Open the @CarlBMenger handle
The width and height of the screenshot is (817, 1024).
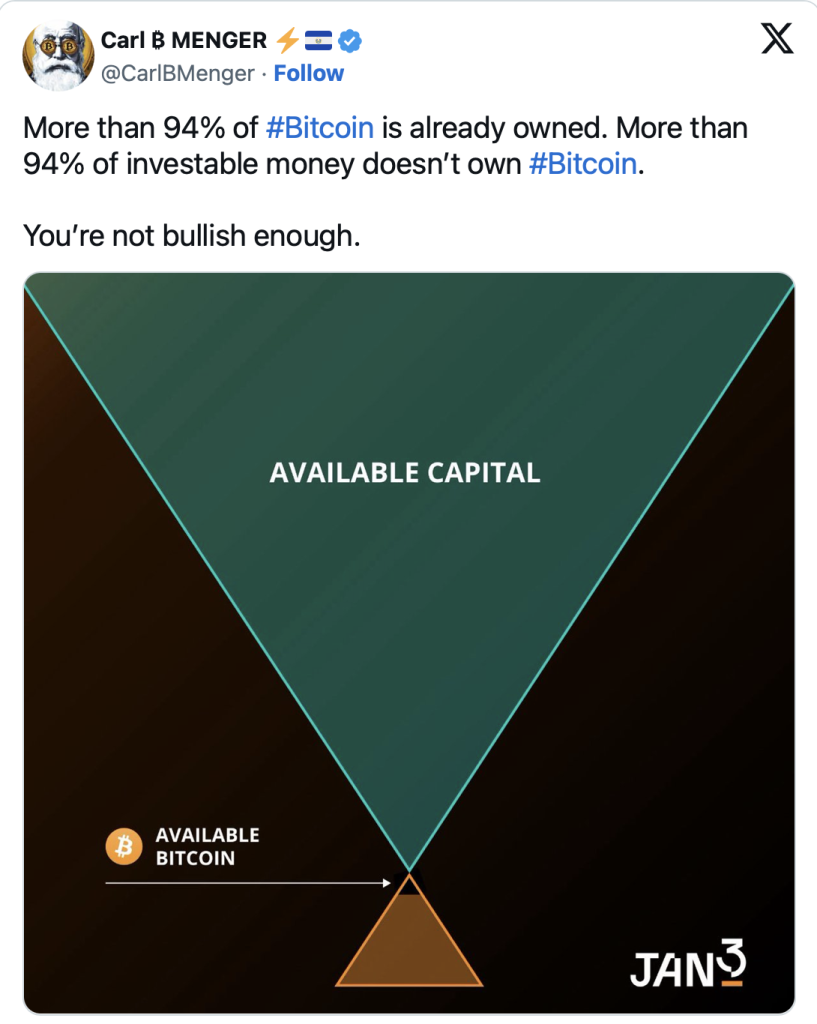pos(177,73)
